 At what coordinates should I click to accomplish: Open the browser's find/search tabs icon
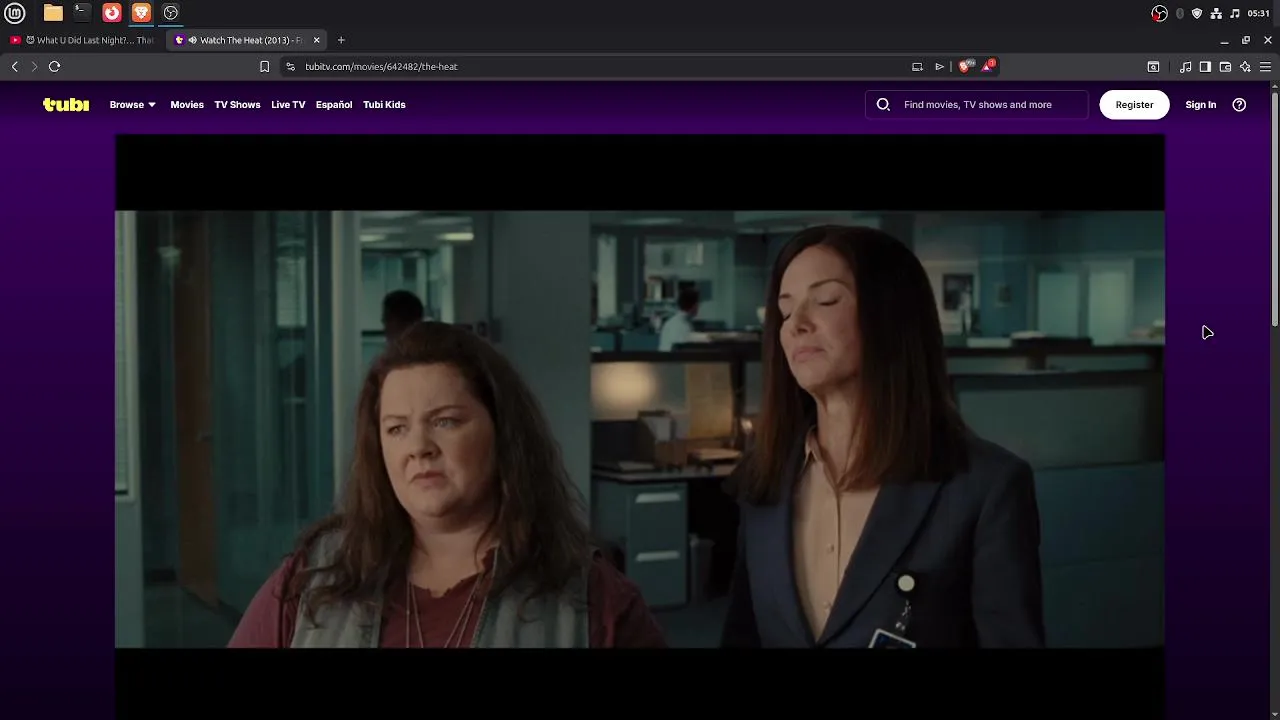click(x=1153, y=66)
